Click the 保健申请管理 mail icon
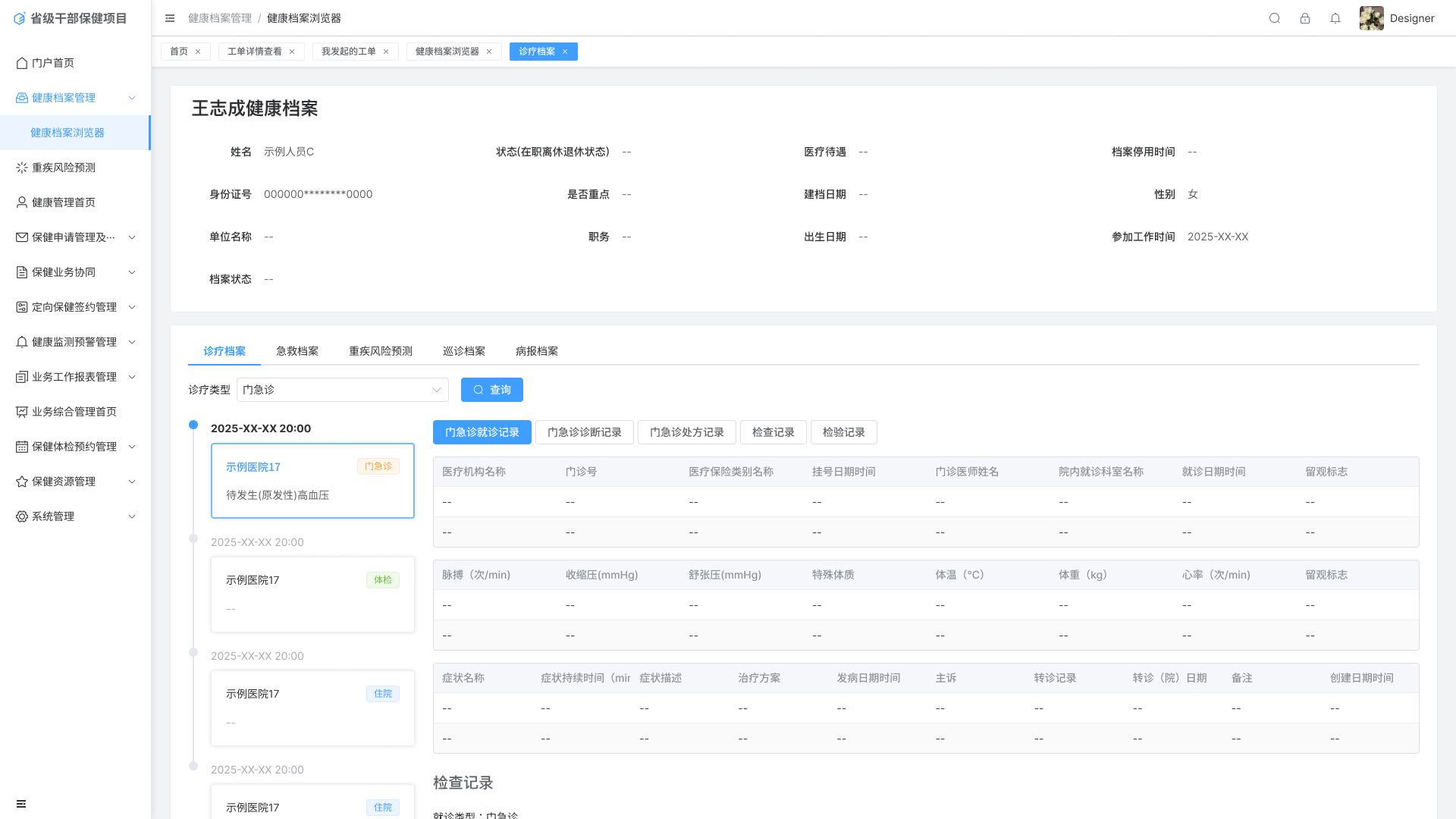 [x=22, y=237]
